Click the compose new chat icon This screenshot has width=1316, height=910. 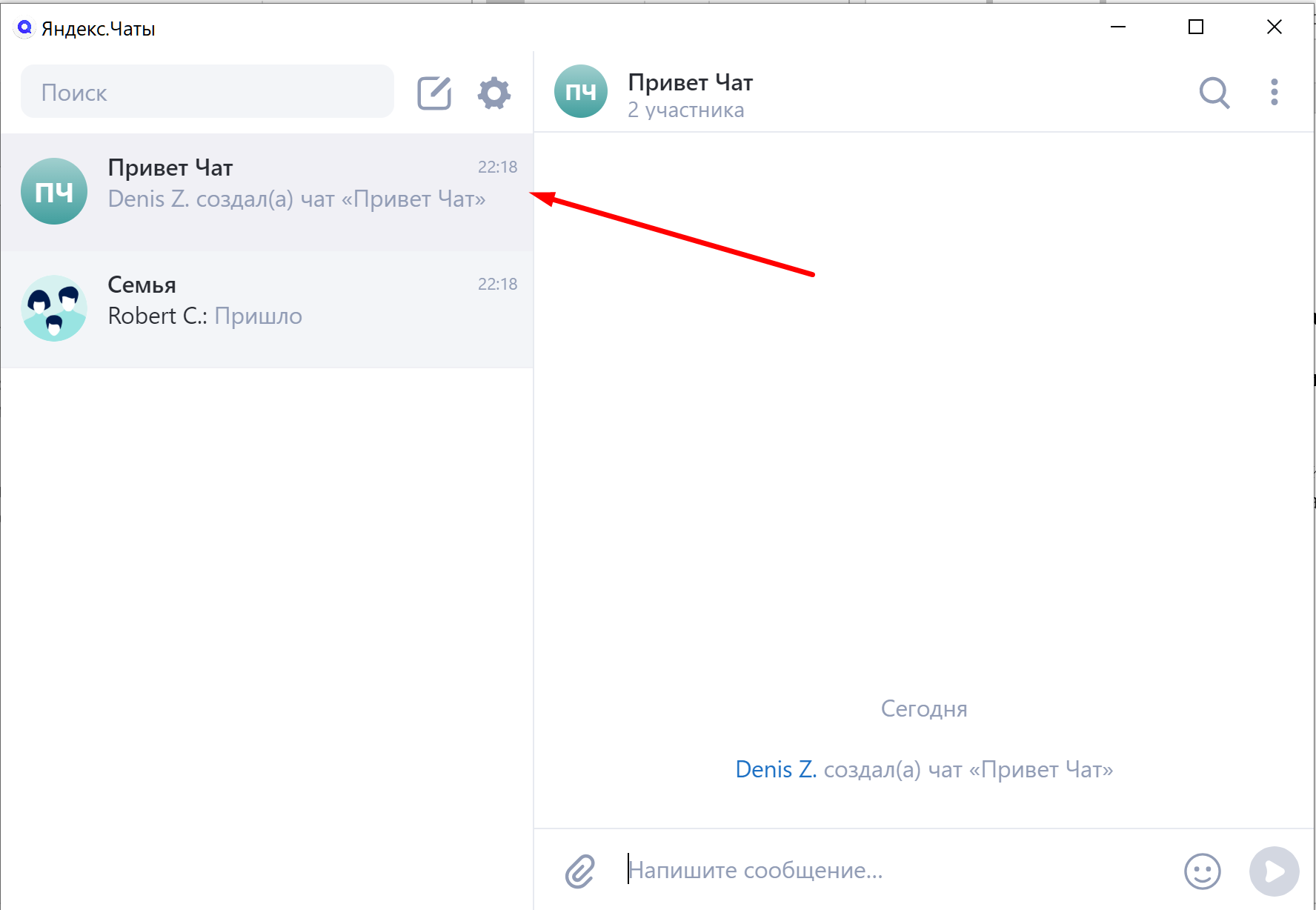point(434,93)
